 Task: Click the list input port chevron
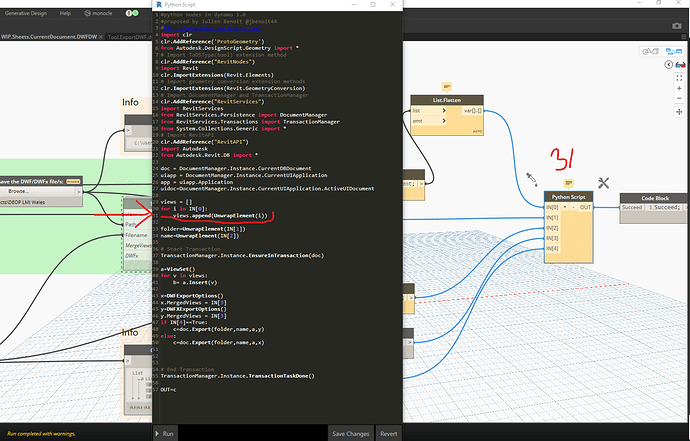(x=444, y=110)
